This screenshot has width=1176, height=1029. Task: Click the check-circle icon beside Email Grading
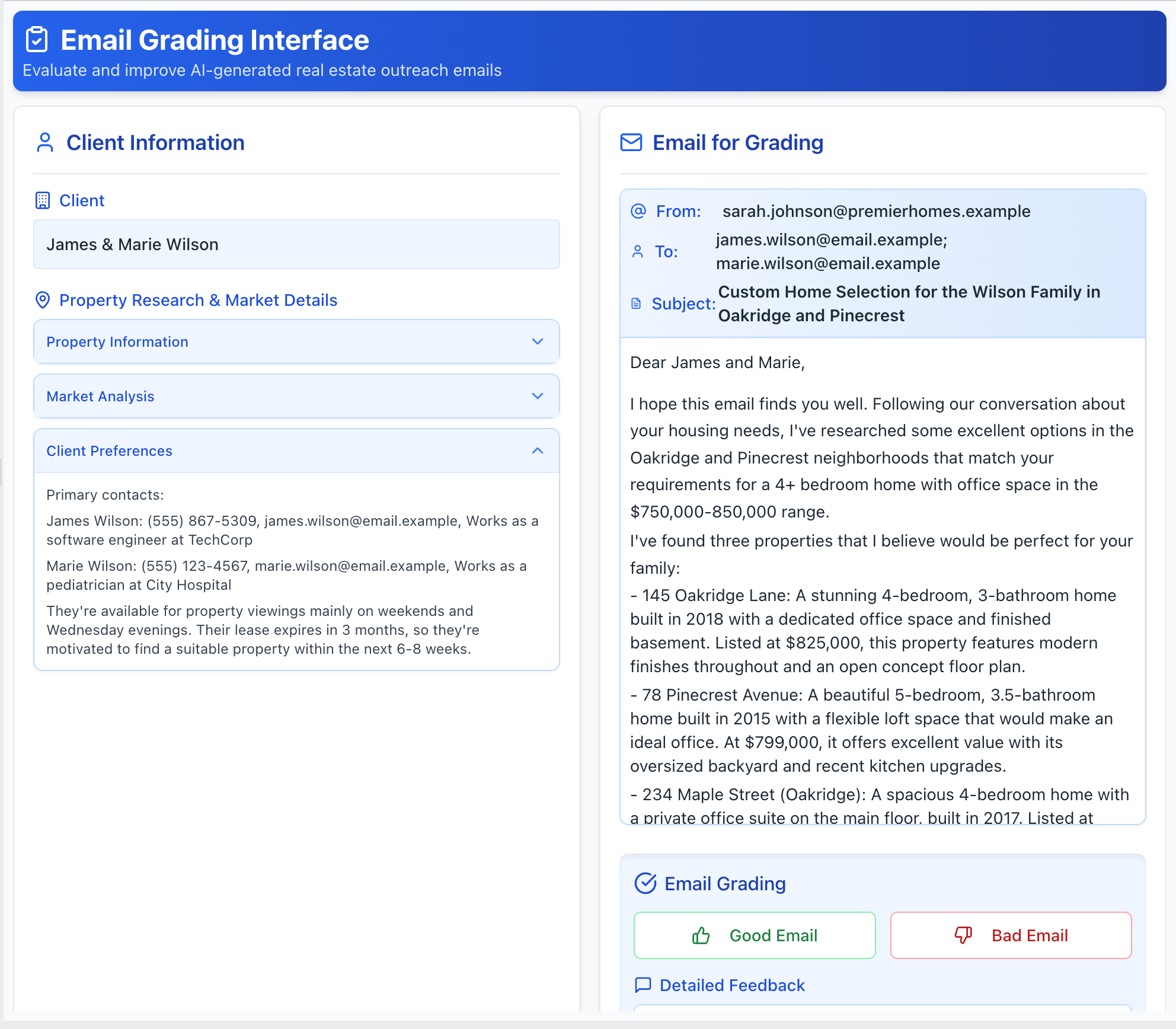tap(645, 883)
